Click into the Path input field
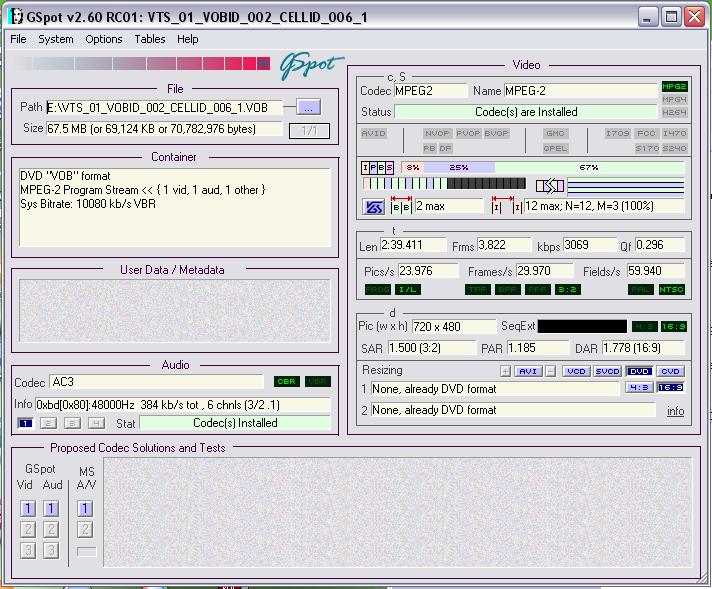Screen dimensions: 712x589 pos(164,107)
